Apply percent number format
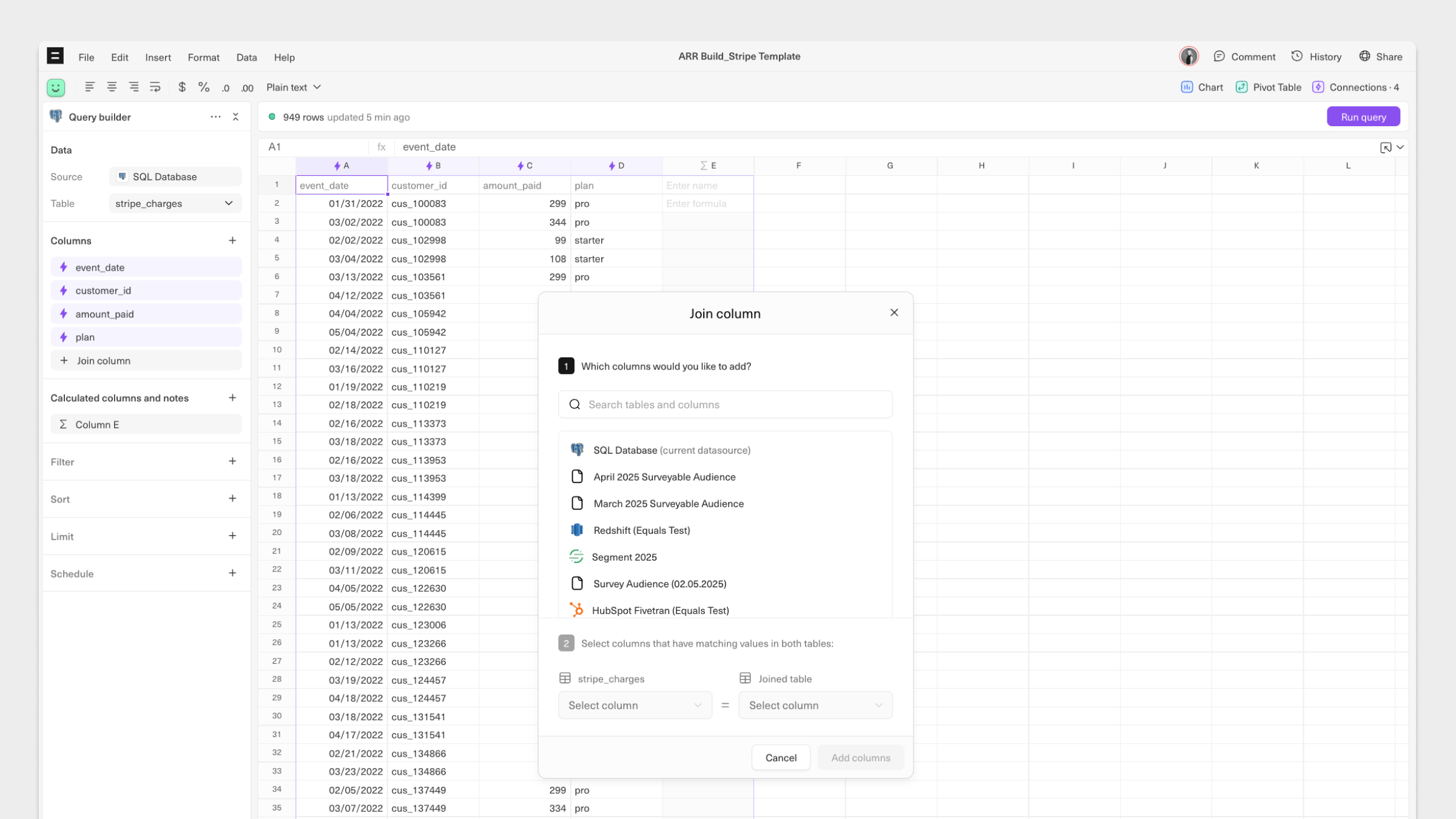The image size is (1456, 819). coord(204,87)
